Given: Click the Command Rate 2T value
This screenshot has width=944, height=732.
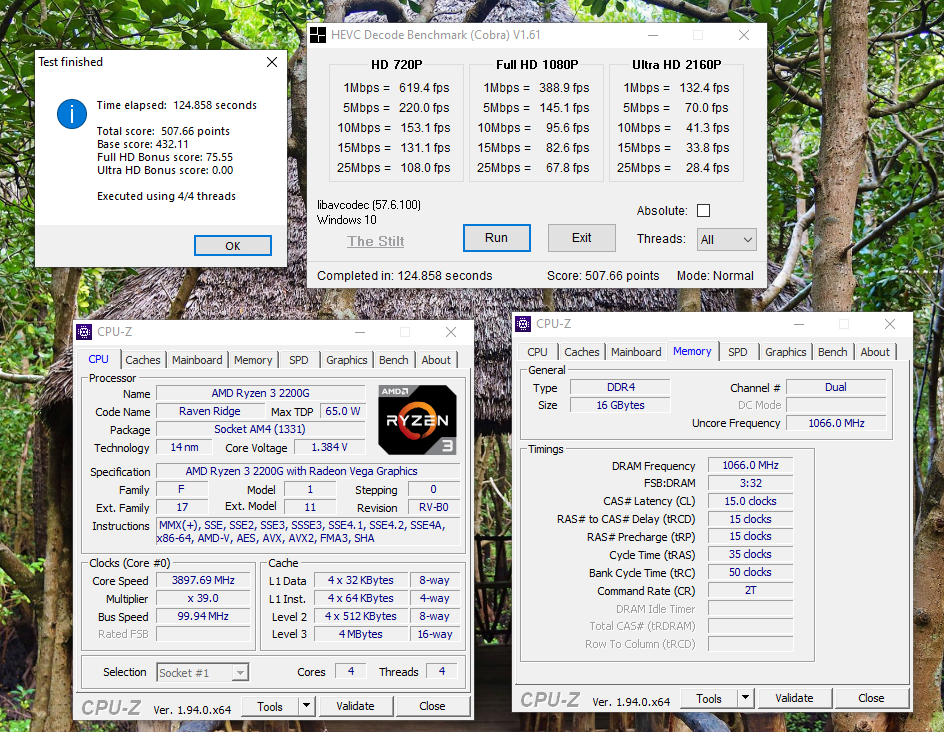Looking at the screenshot, I should point(750,591).
